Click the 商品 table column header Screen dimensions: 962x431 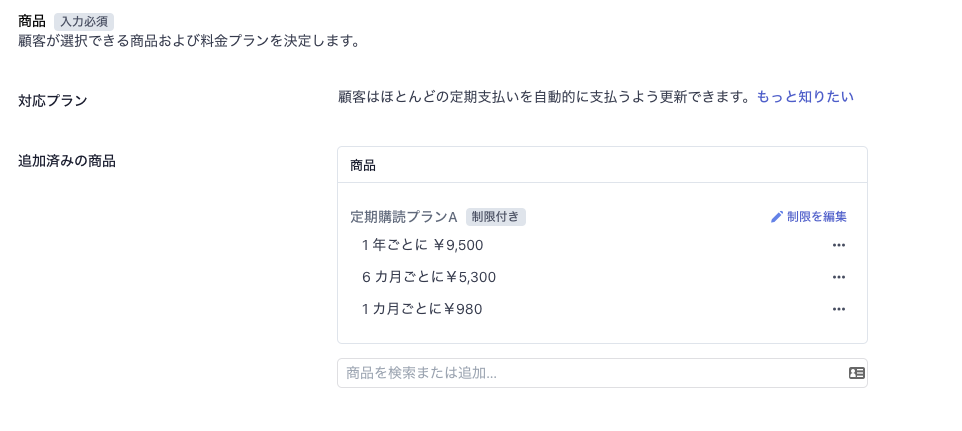point(363,166)
